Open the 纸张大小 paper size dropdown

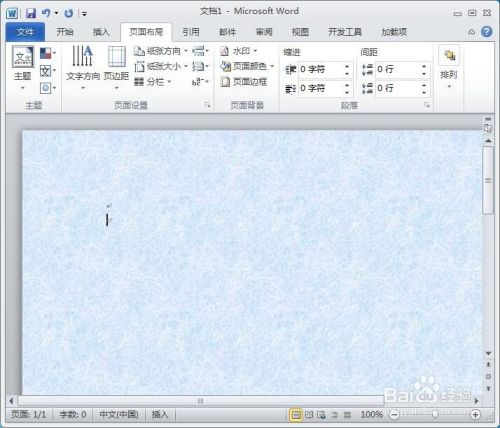pos(161,66)
